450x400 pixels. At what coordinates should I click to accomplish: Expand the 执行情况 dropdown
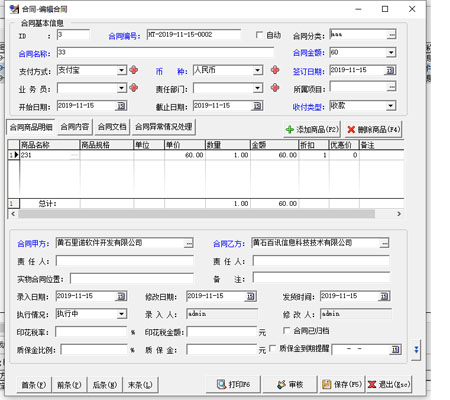coord(121,314)
